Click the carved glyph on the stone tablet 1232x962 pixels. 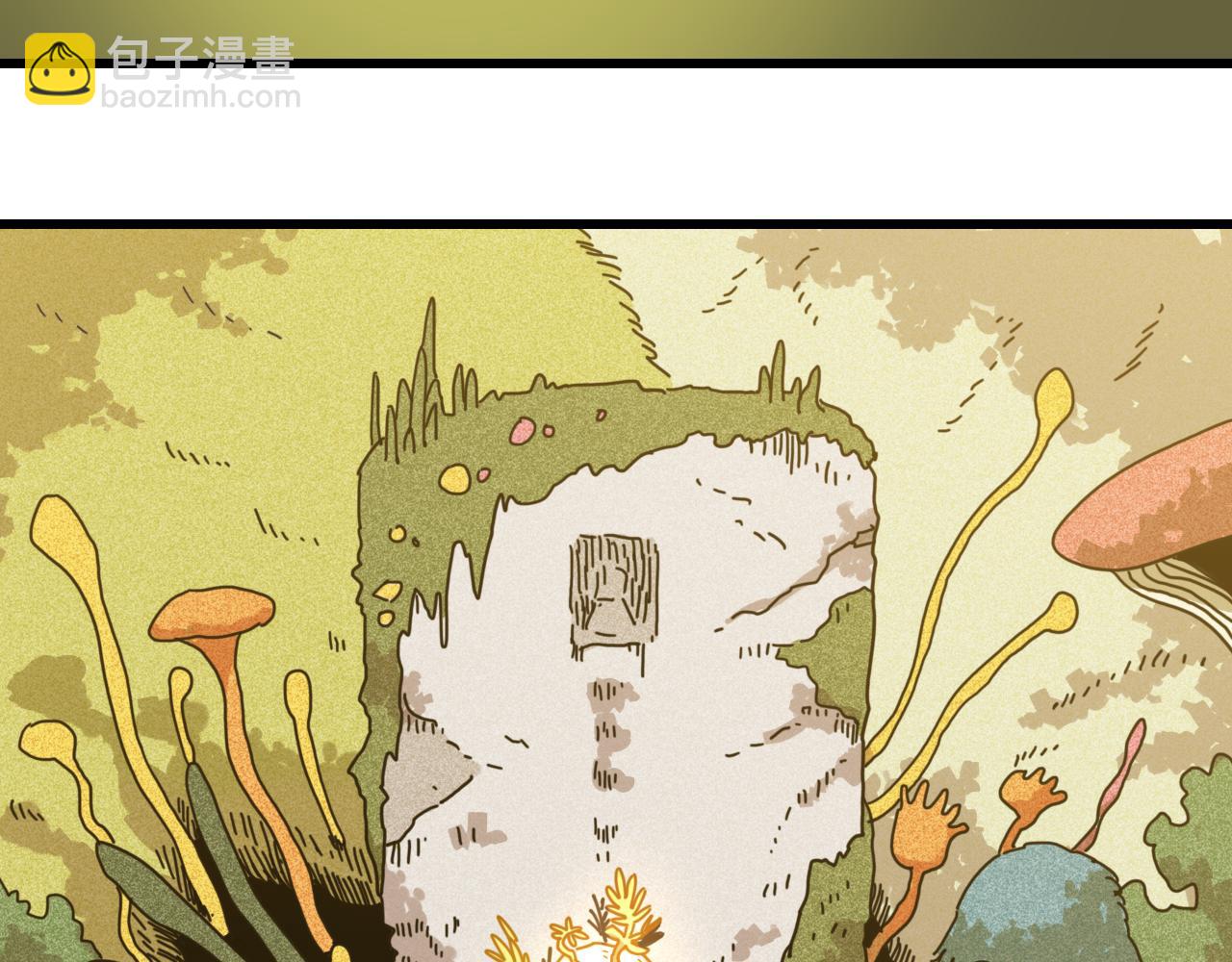pos(613,588)
